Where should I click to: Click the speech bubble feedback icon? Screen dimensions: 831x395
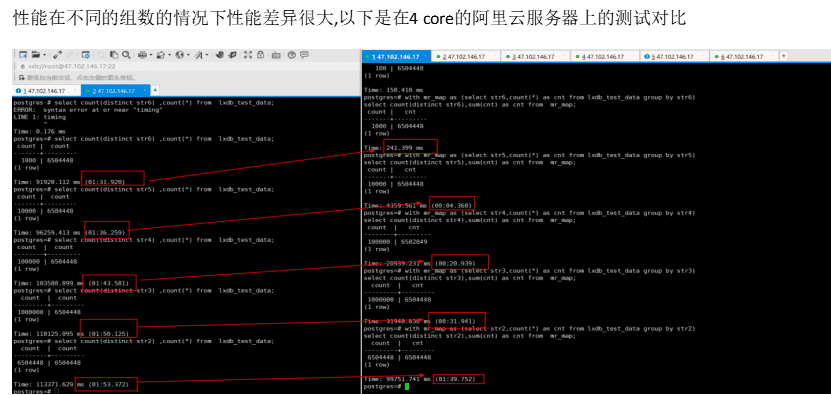point(304,55)
